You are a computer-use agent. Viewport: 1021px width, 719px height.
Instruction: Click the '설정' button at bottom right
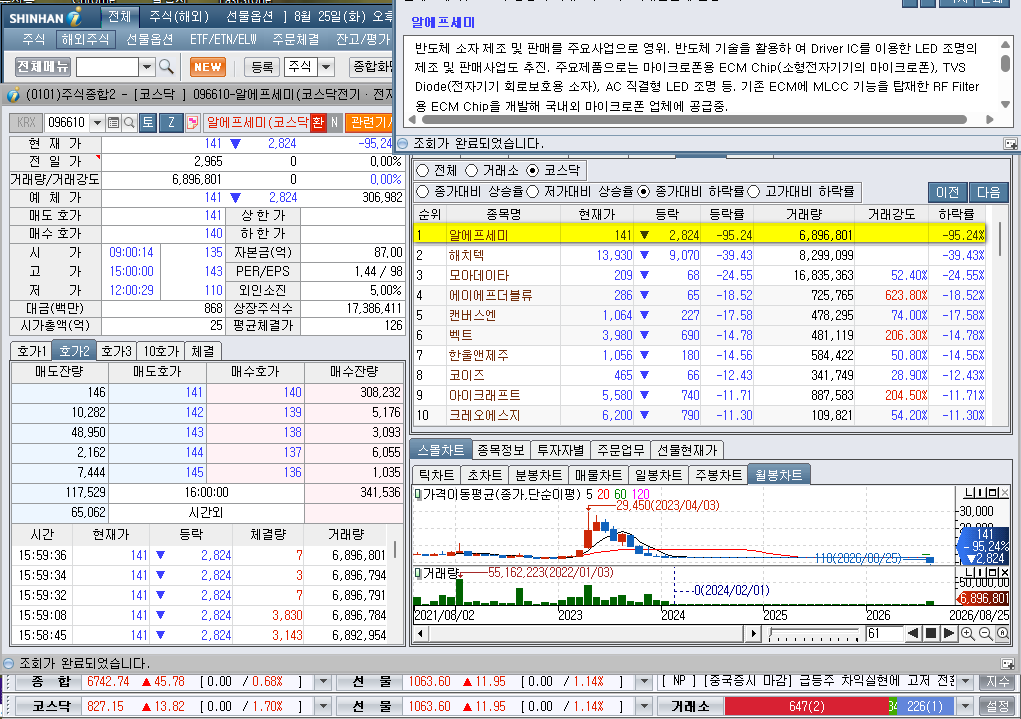(998, 707)
